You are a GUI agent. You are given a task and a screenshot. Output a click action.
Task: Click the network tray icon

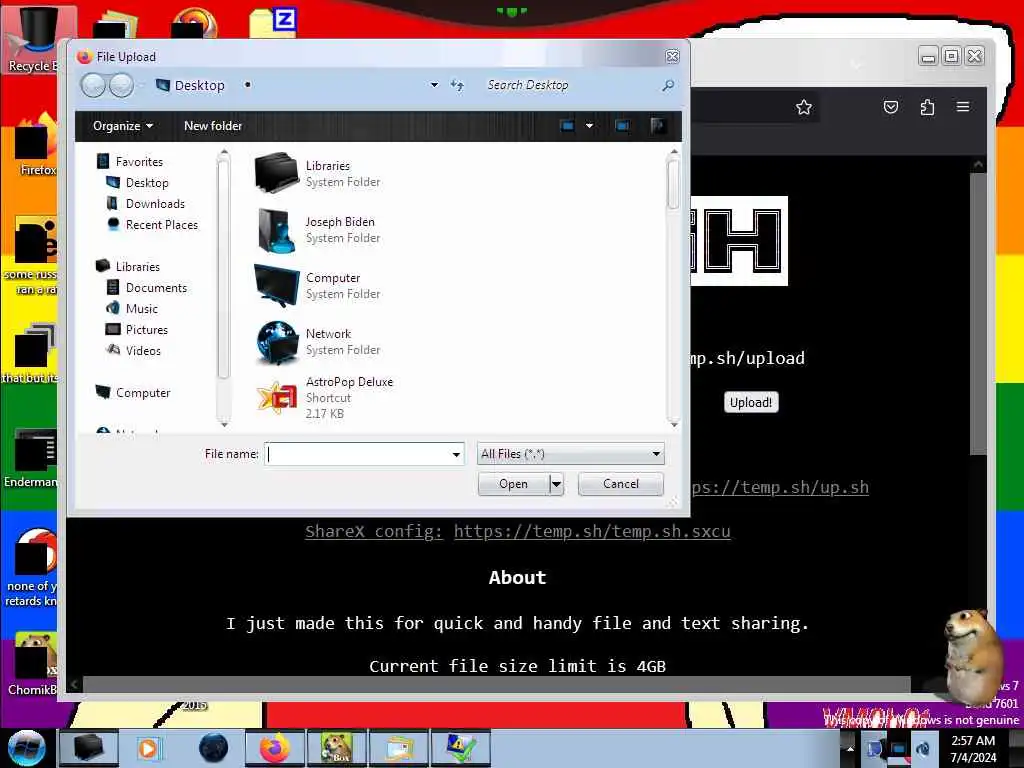click(898, 748)
